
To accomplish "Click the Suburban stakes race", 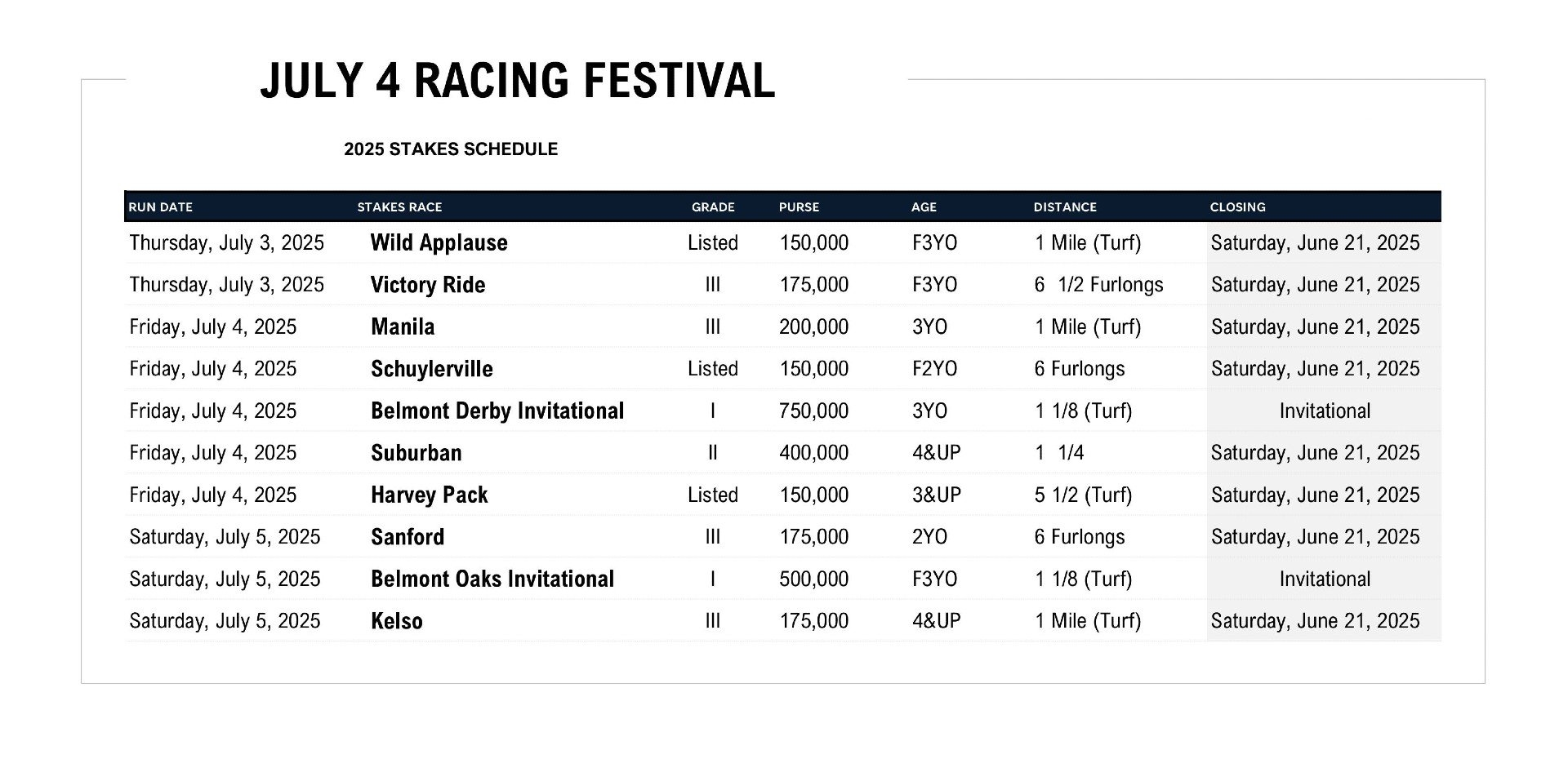I will tap(416, 453).
